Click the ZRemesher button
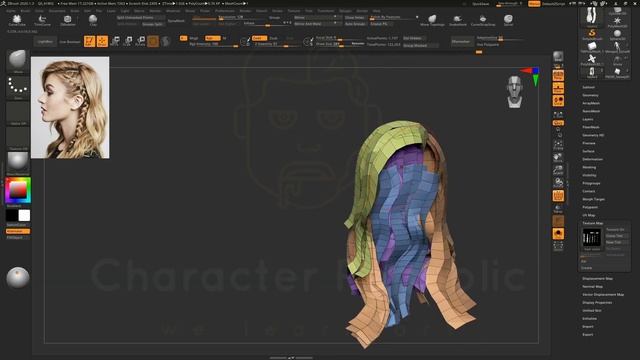640x360 pixels. coord(461,41)
